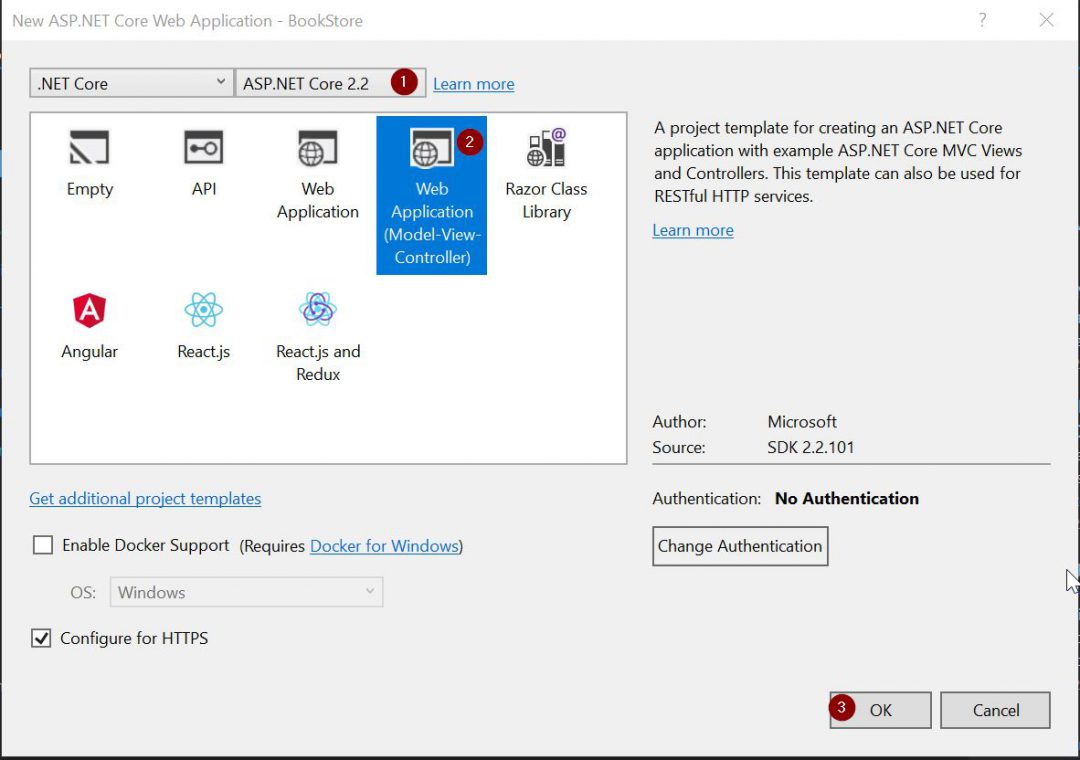Click the Change Authentication button
1080x760 pixels.
pyautogui.click(x=740, y=546)
